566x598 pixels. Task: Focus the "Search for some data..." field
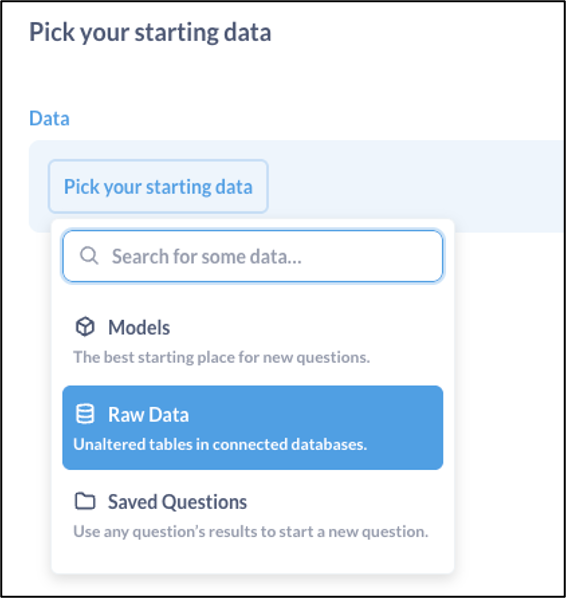(252, 256)
